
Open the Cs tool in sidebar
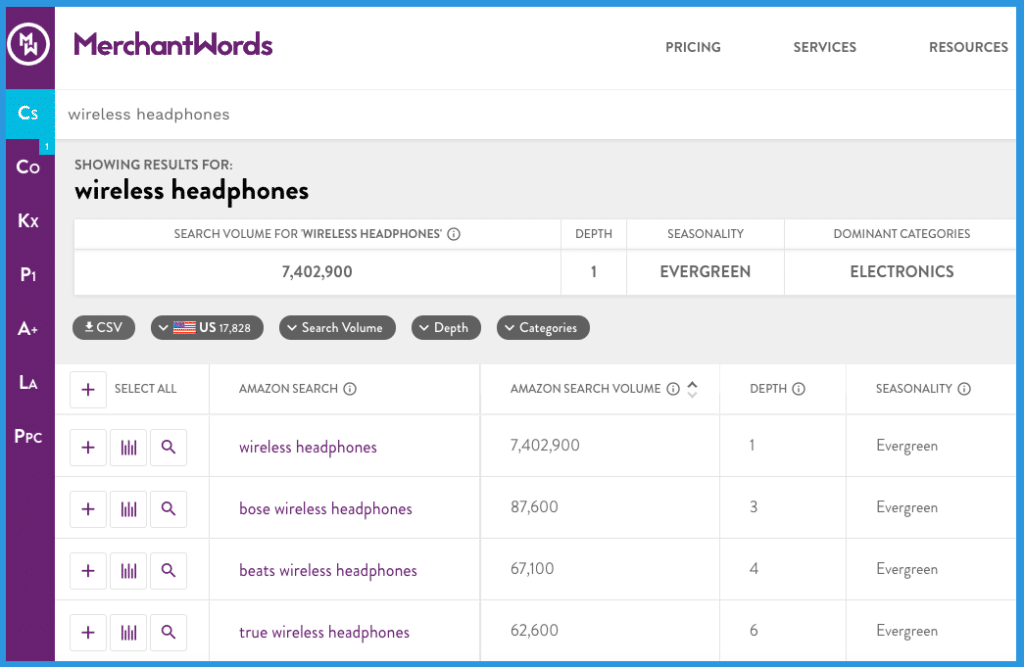(x=28, y=114)
